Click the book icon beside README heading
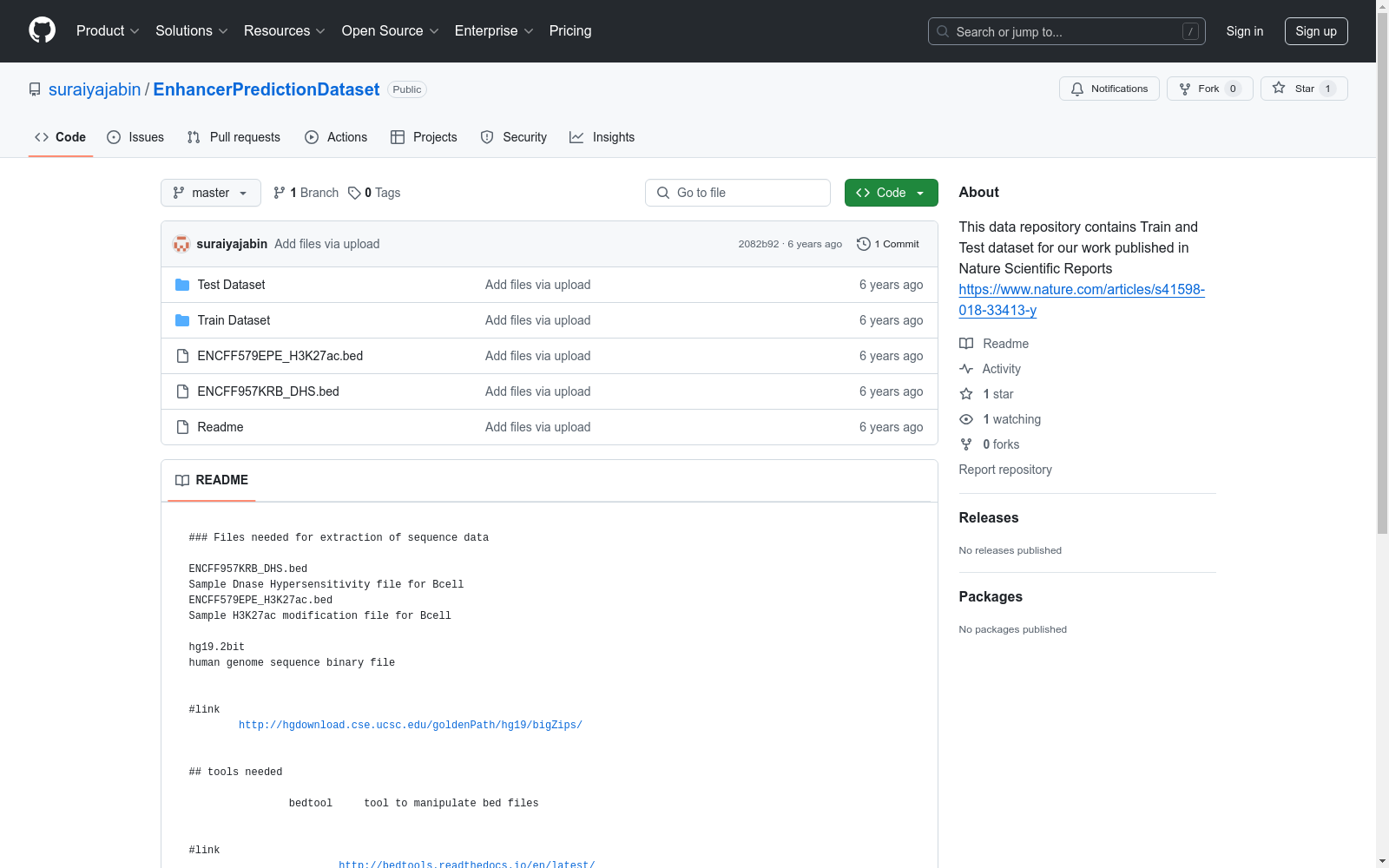 pyautogui.click(x=182, y=480)
